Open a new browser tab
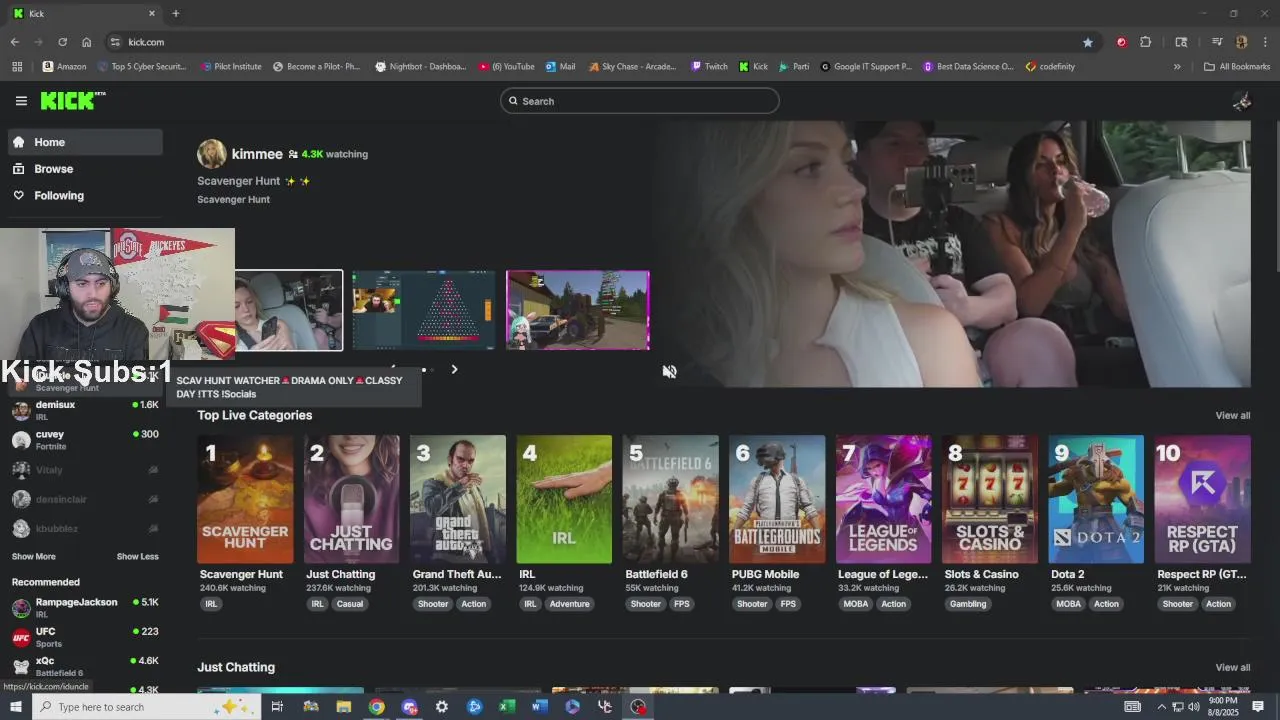 tap(175, 13)
